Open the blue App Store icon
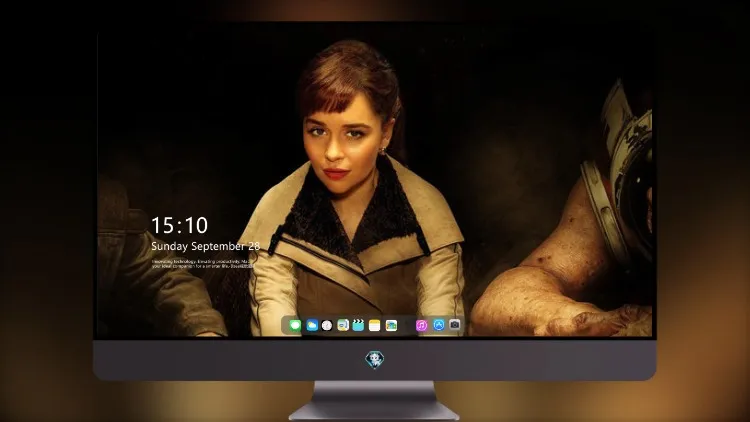This screenshot has width=750, height=422. point(439,325)
